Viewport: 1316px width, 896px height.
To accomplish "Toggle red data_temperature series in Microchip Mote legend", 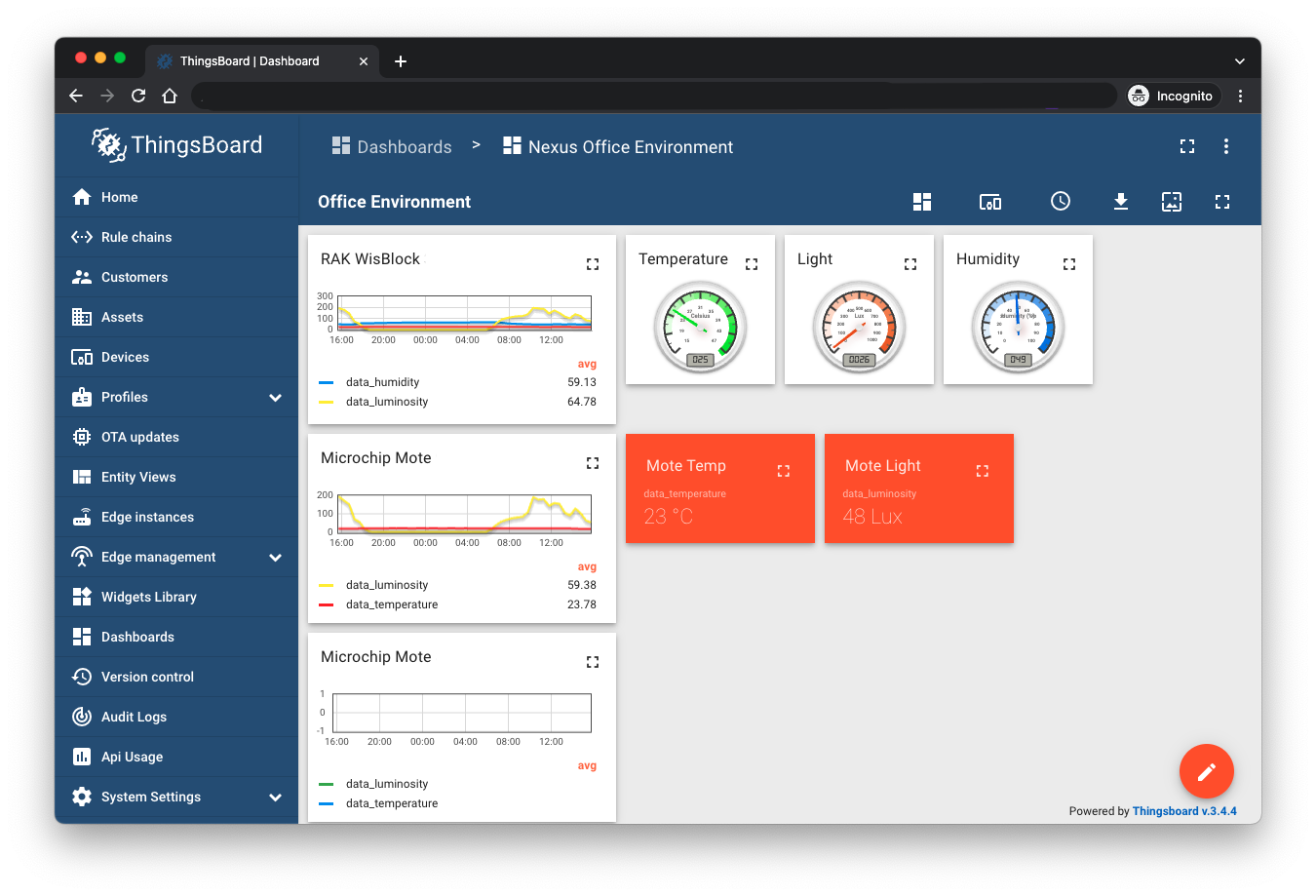I will [x=391, y=604].
